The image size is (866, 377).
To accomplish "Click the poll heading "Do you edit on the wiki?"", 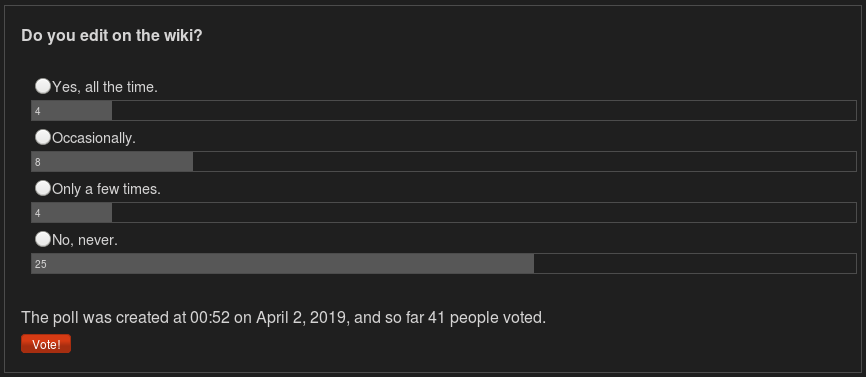I will click(x=112, y=36).
